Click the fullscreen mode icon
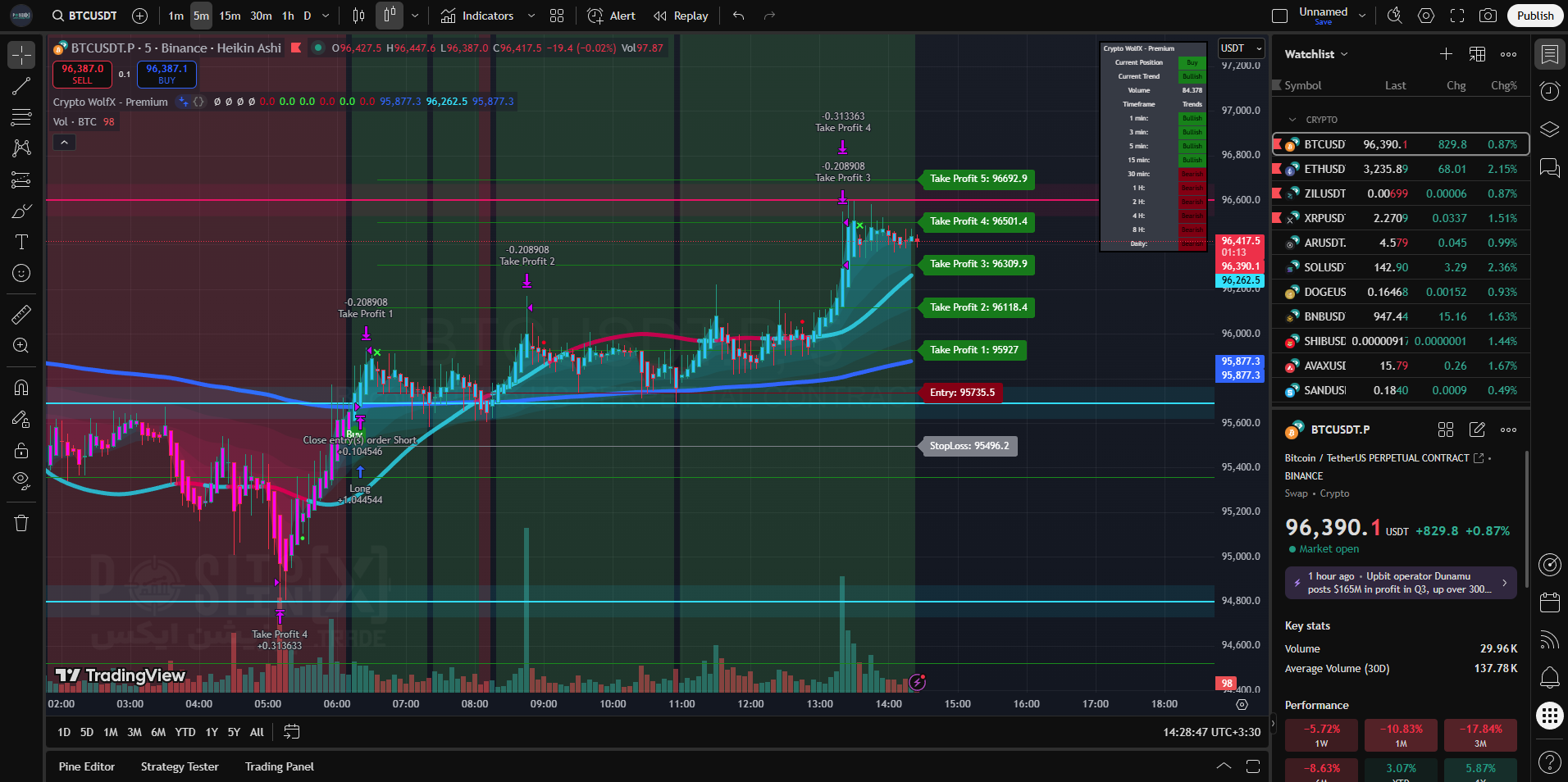Screen dimensions: 1568x782 coord(1457,16)
